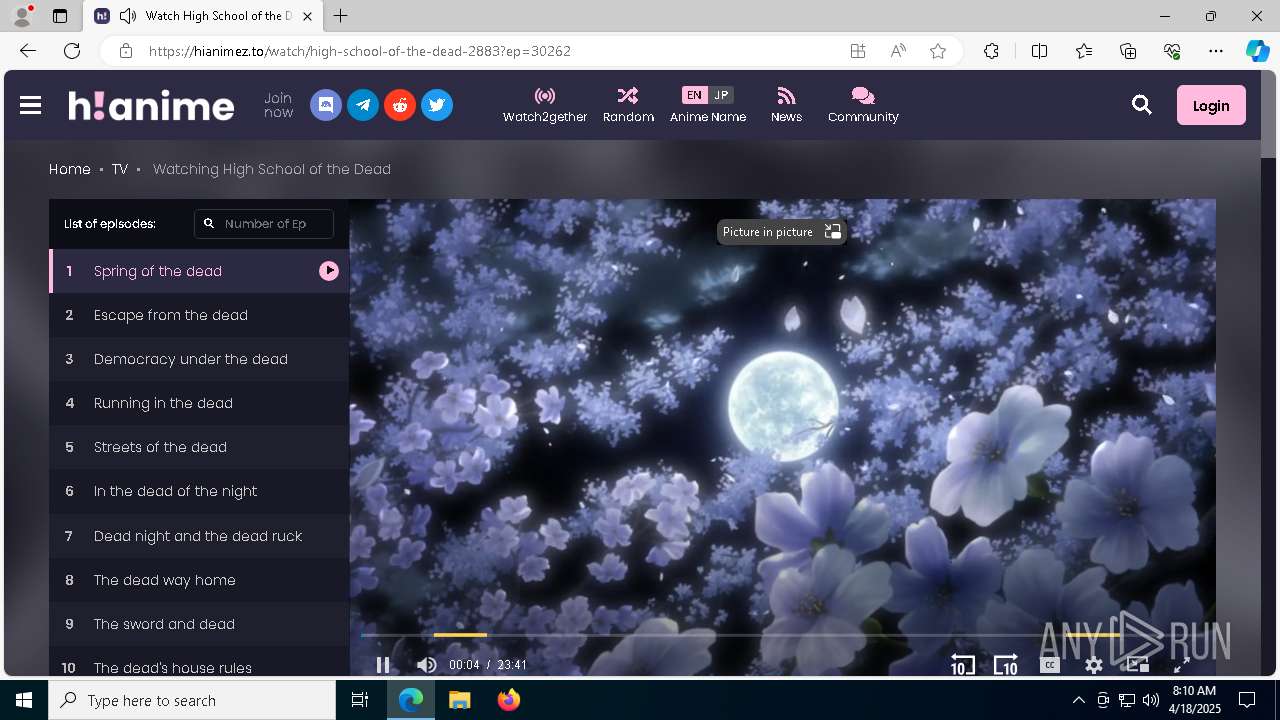Open the Discord join link
The height and width of the screenshot is (720, 1280).
pos(326,105)
